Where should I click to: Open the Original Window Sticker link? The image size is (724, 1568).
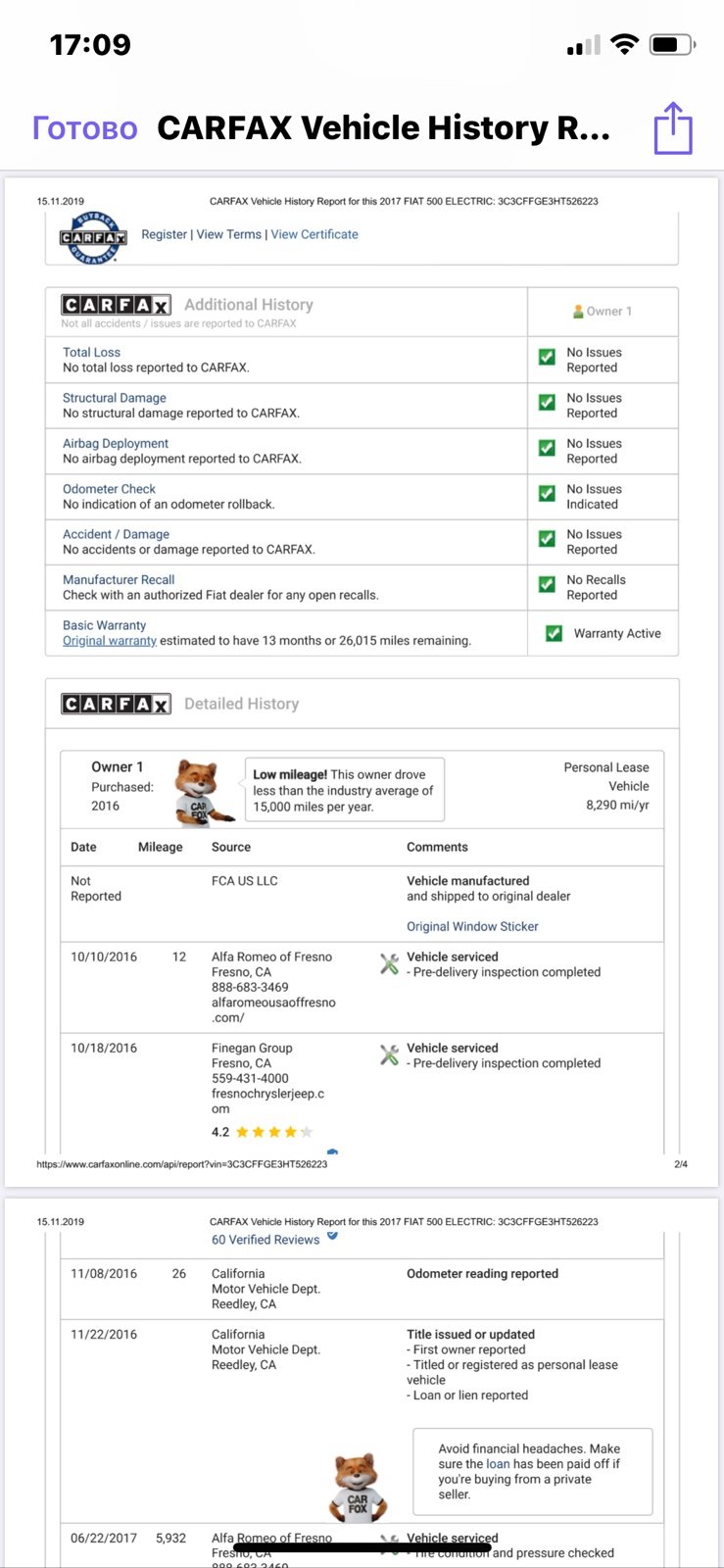[x=472, y=926]
